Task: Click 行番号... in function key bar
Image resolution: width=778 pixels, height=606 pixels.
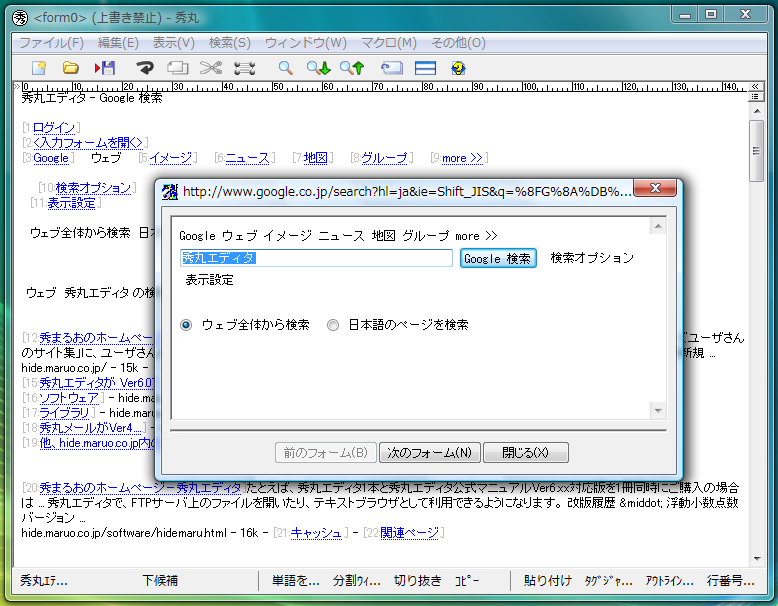Action: tap(730, 581)
